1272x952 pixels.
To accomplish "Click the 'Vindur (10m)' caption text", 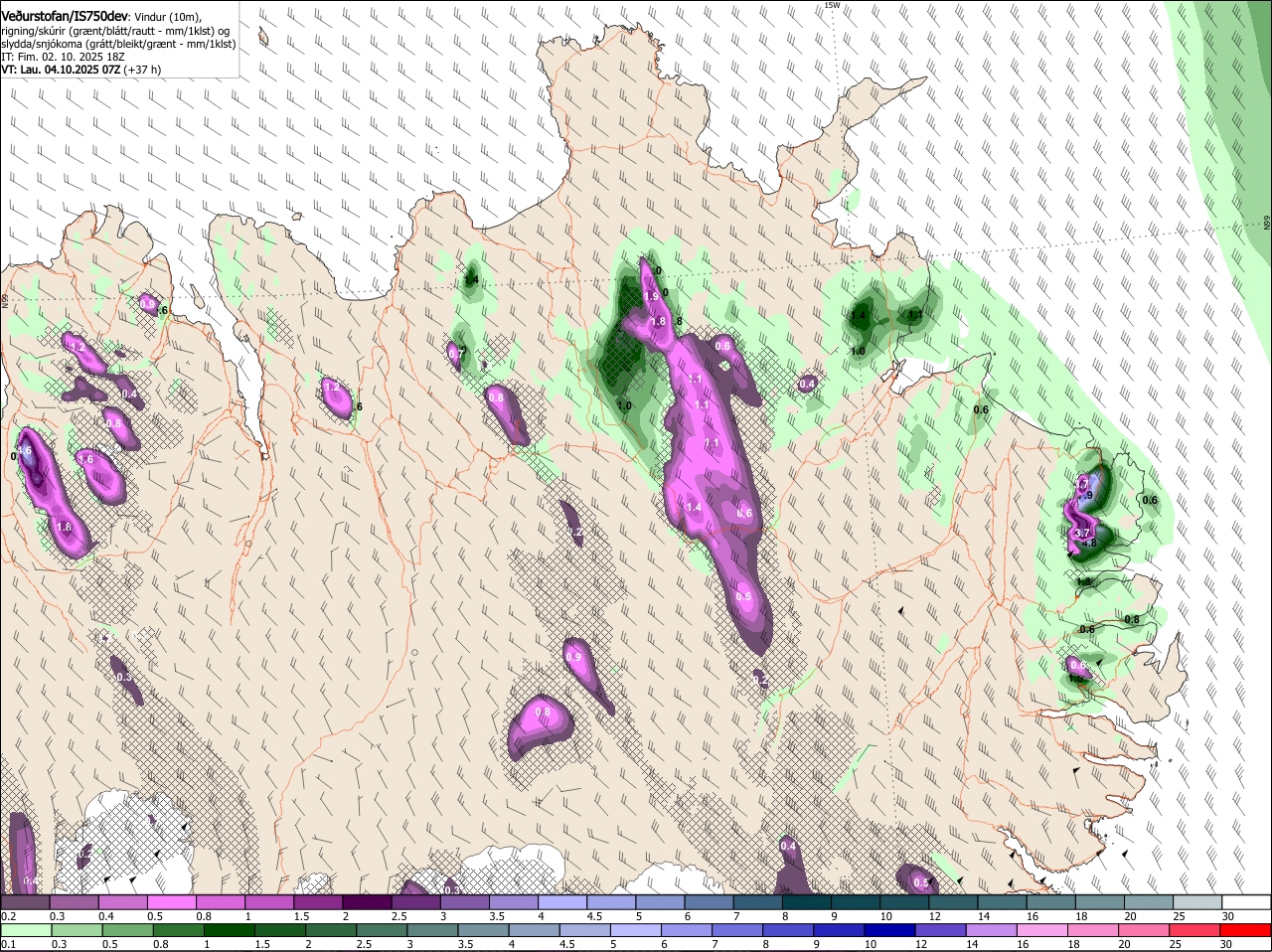I will coord(169,17).
